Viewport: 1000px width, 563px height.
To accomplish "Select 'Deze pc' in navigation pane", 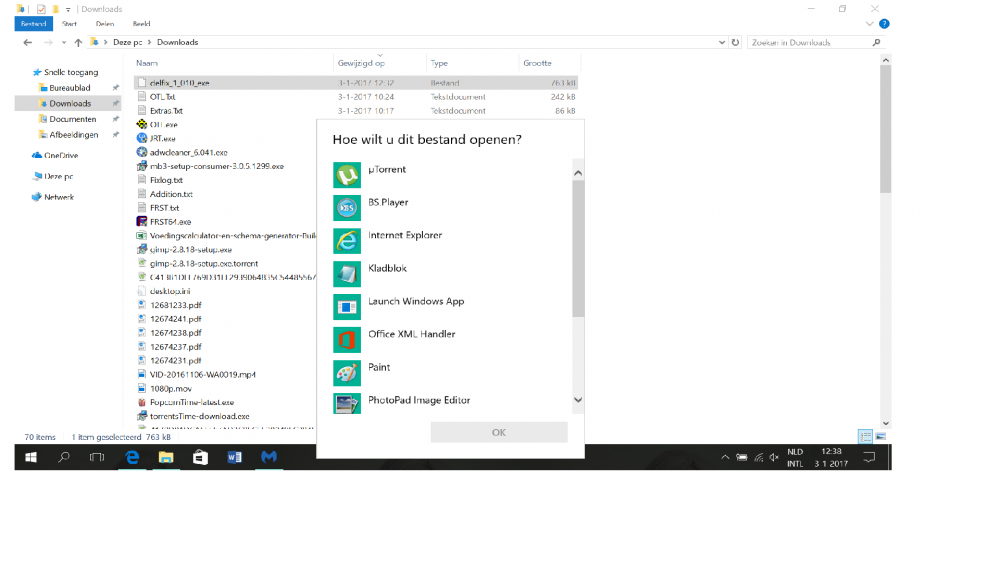I will 58,176.
